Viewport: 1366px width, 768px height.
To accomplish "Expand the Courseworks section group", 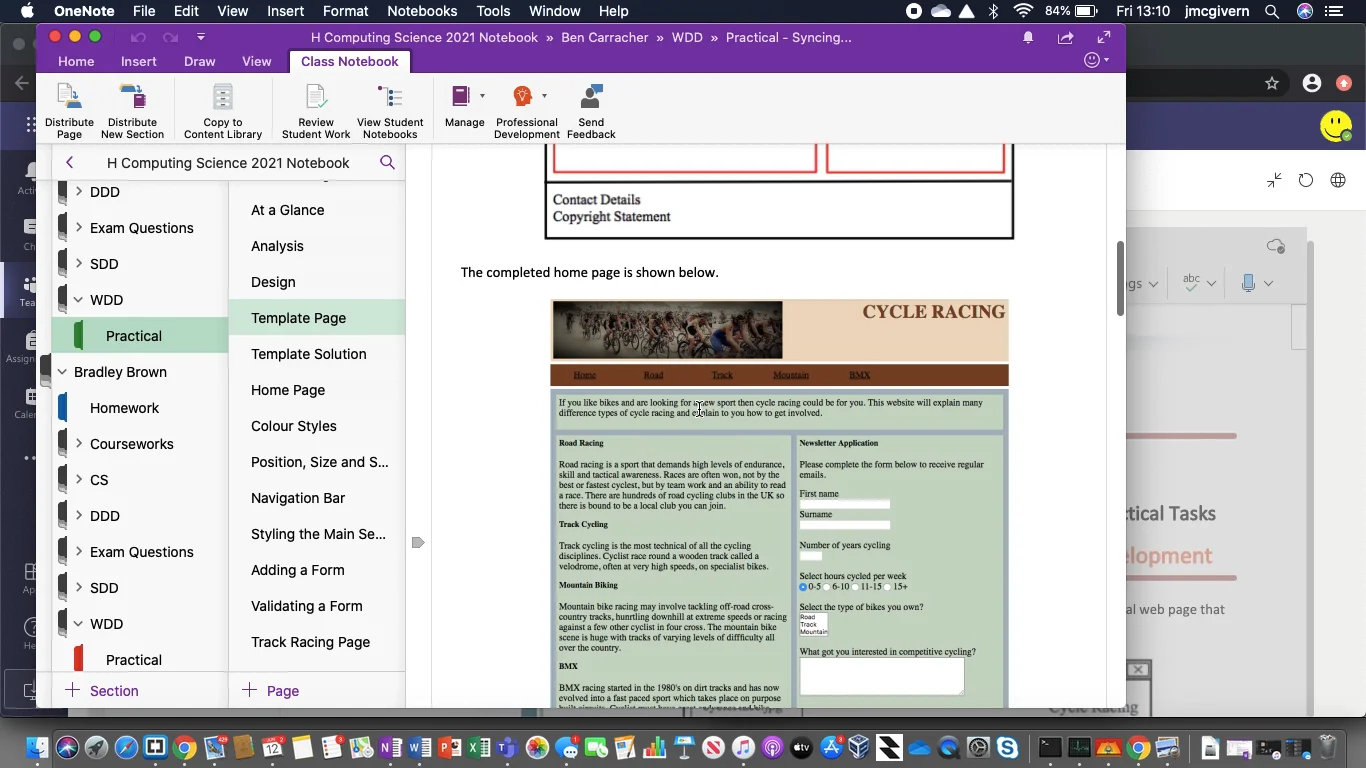I will 78,443.
